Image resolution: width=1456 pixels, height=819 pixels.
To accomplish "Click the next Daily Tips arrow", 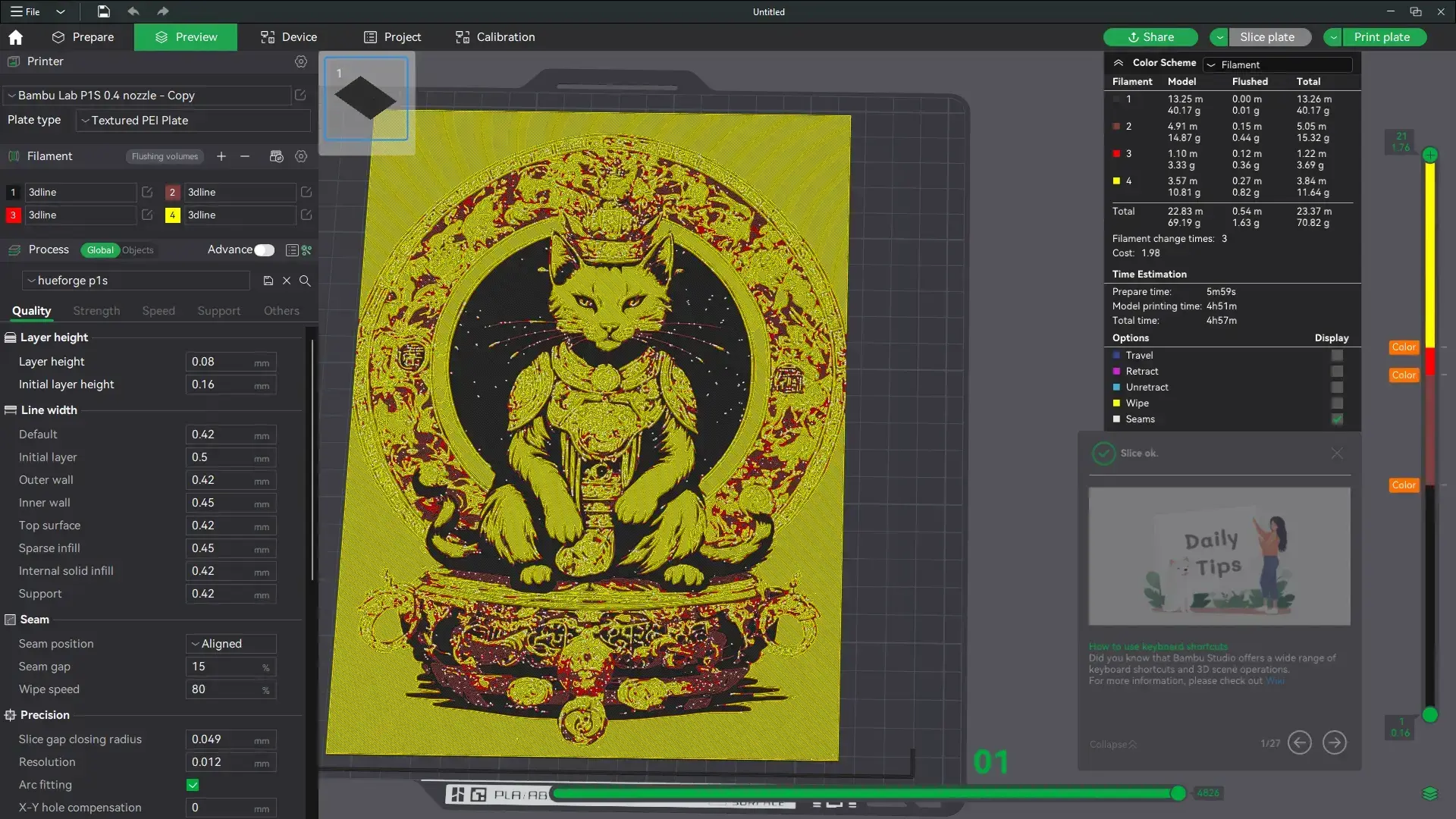I will (x=1334, y=744).
